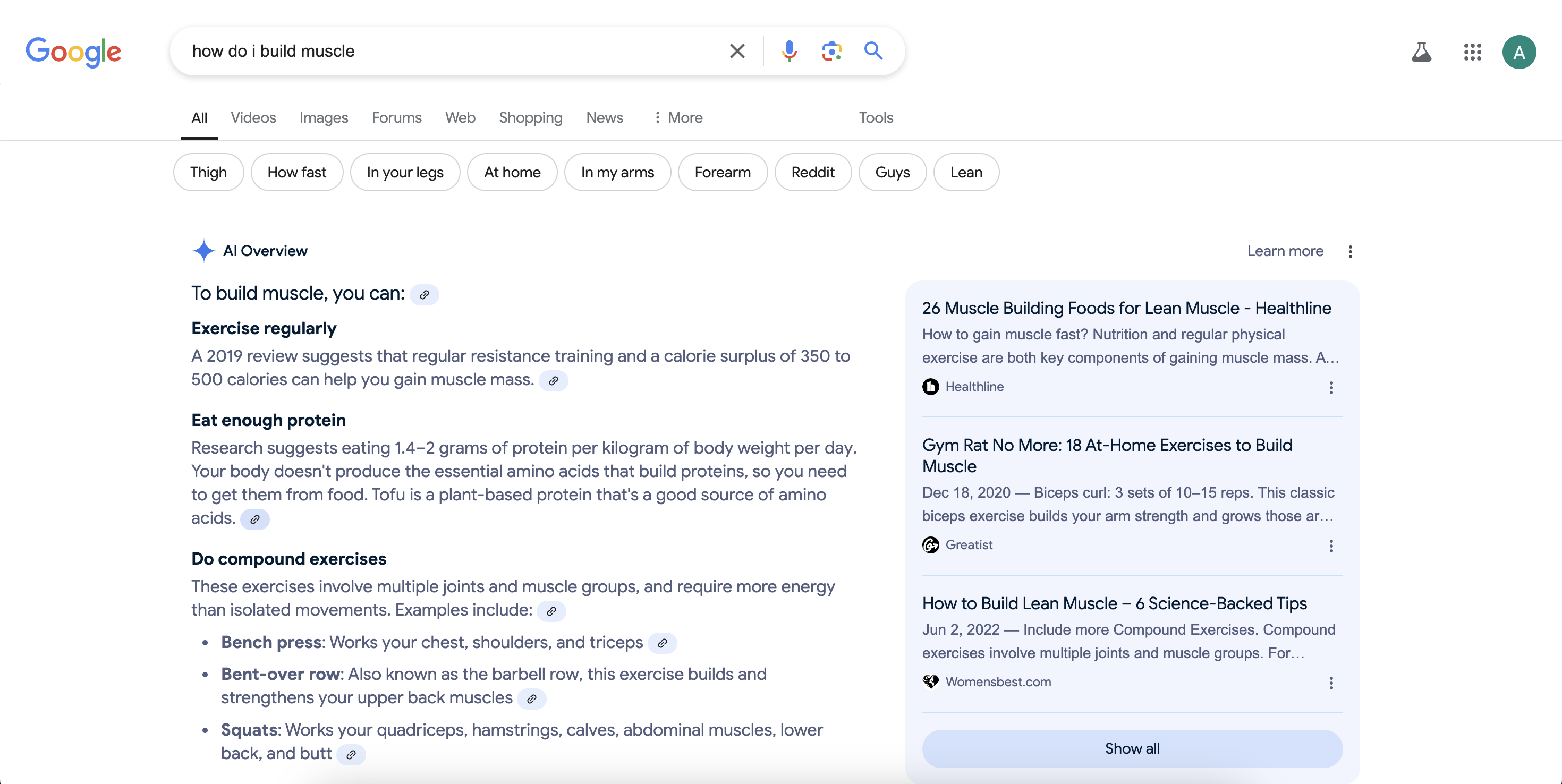Expand the More search filters menu
This screenshot has width=1562, height=784.
tap(678, 117)
